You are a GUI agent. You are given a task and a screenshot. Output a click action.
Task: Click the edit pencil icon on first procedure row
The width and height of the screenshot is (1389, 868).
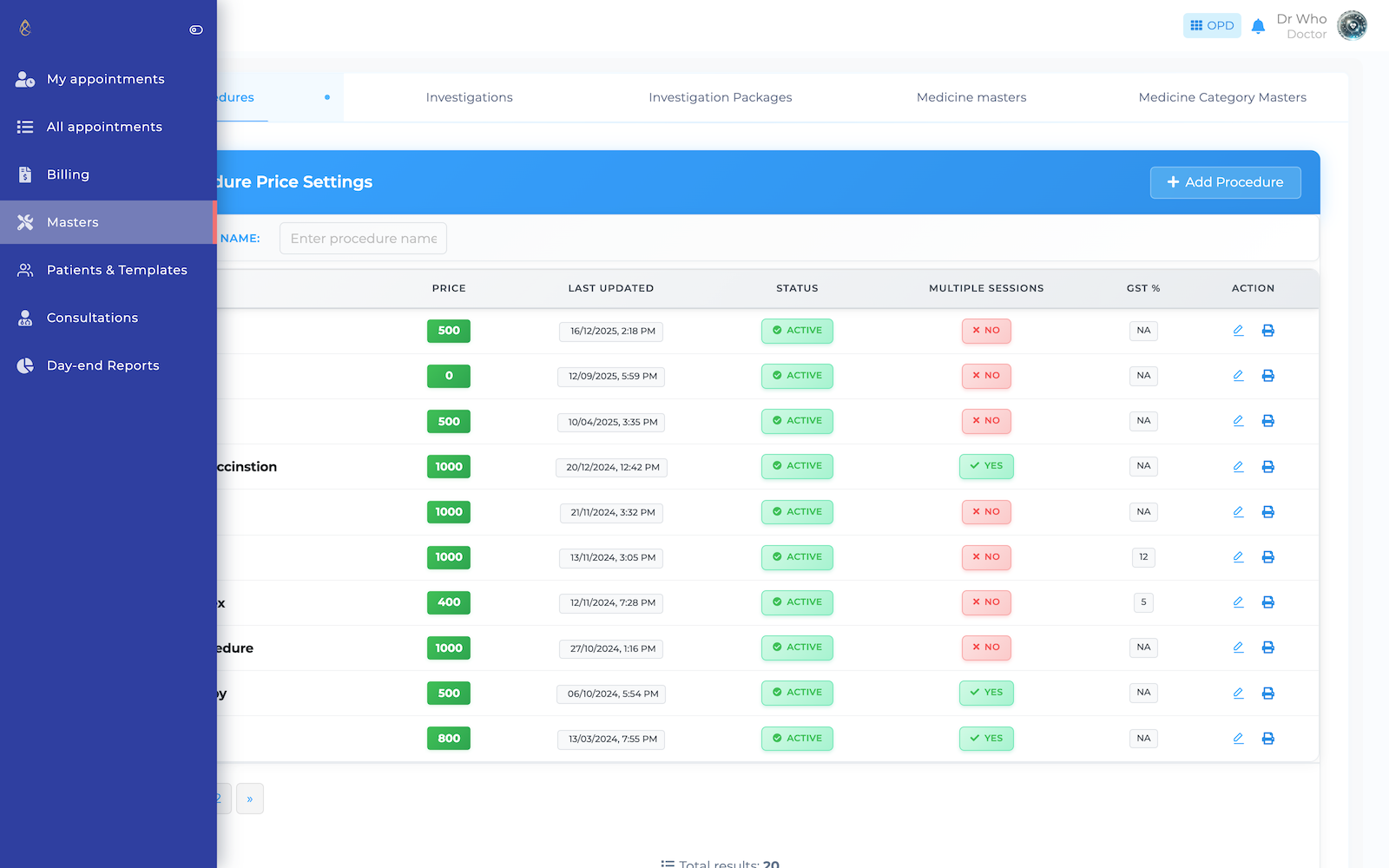tap(1238, 330)
